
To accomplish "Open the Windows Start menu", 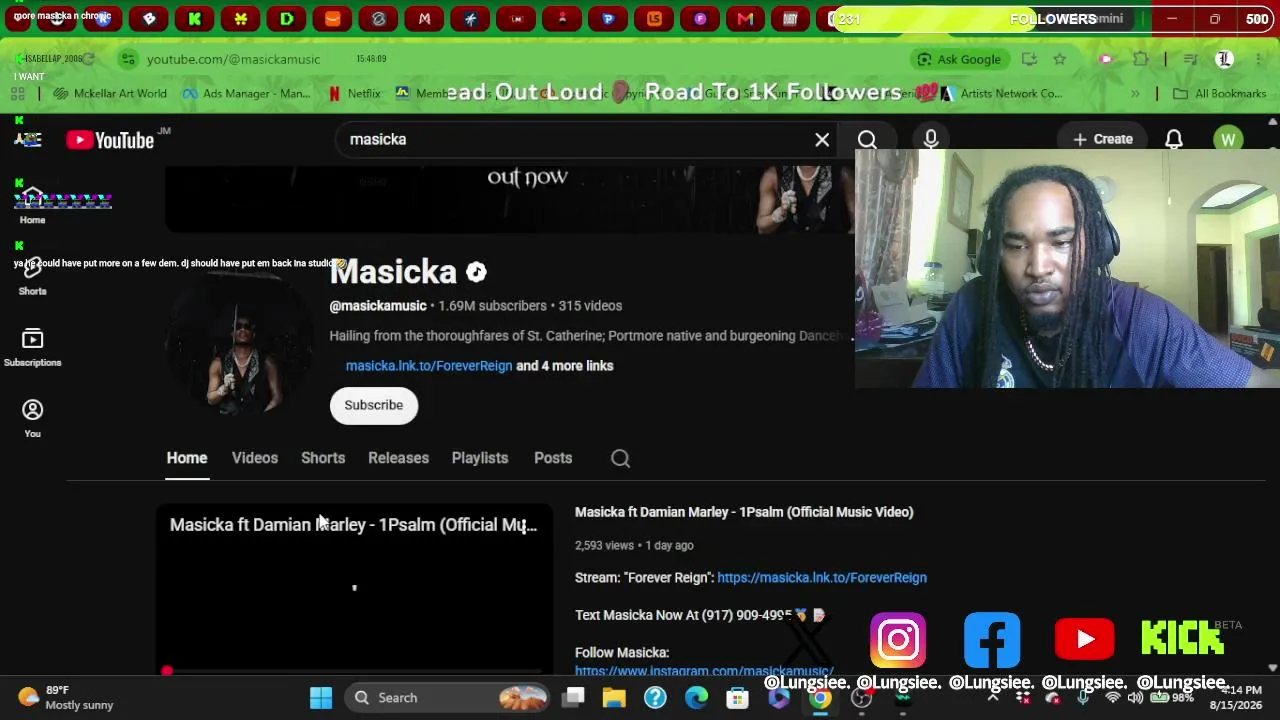I will (x=321, y=698).
